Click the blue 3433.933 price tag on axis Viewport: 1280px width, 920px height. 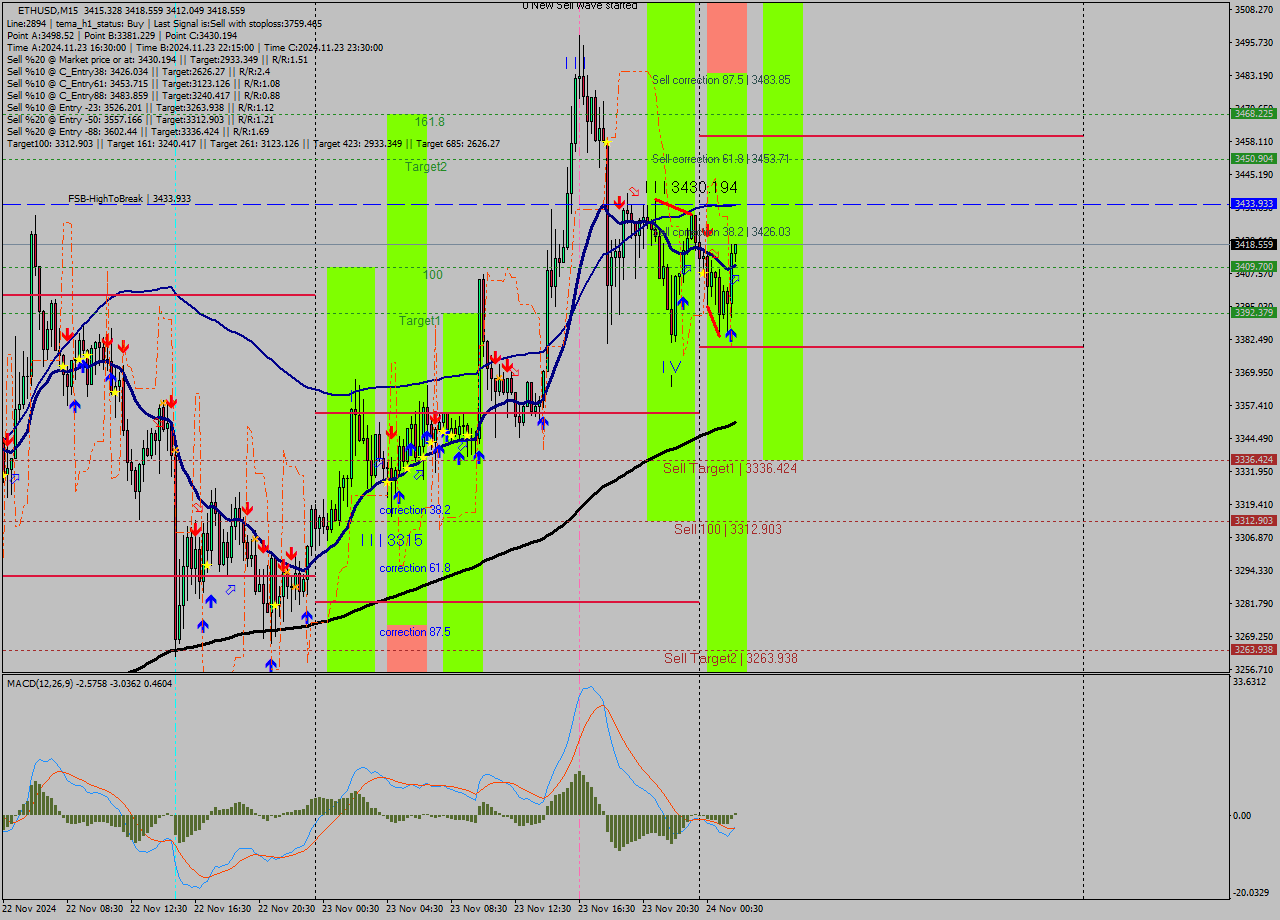click(x=1253, y=204)
